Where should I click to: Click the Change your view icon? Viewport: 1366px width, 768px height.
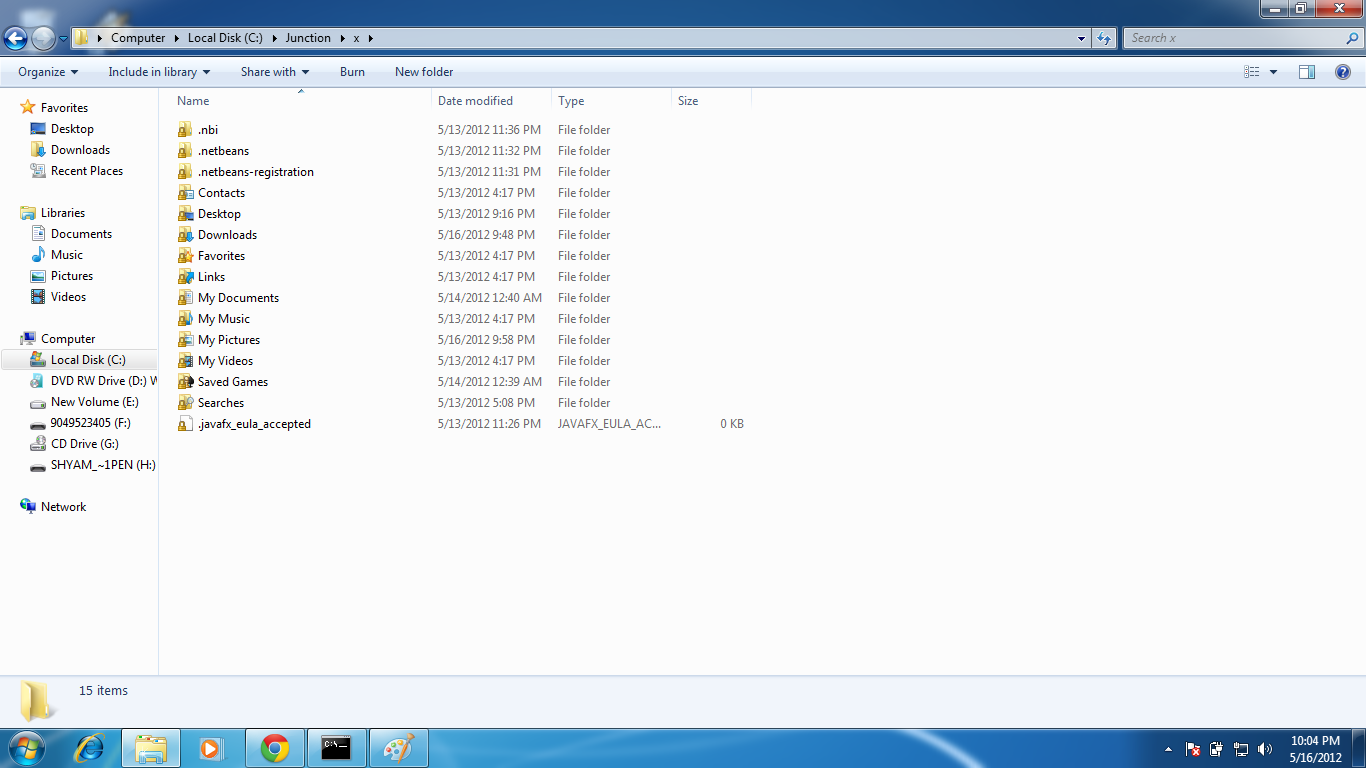(x=1252, y=72)
